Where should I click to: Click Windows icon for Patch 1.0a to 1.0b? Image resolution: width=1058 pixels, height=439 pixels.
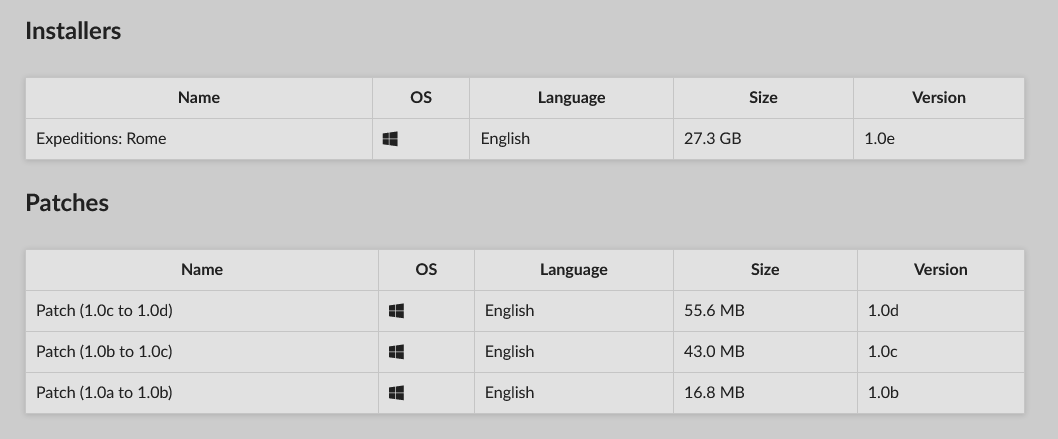click(396, 393)
